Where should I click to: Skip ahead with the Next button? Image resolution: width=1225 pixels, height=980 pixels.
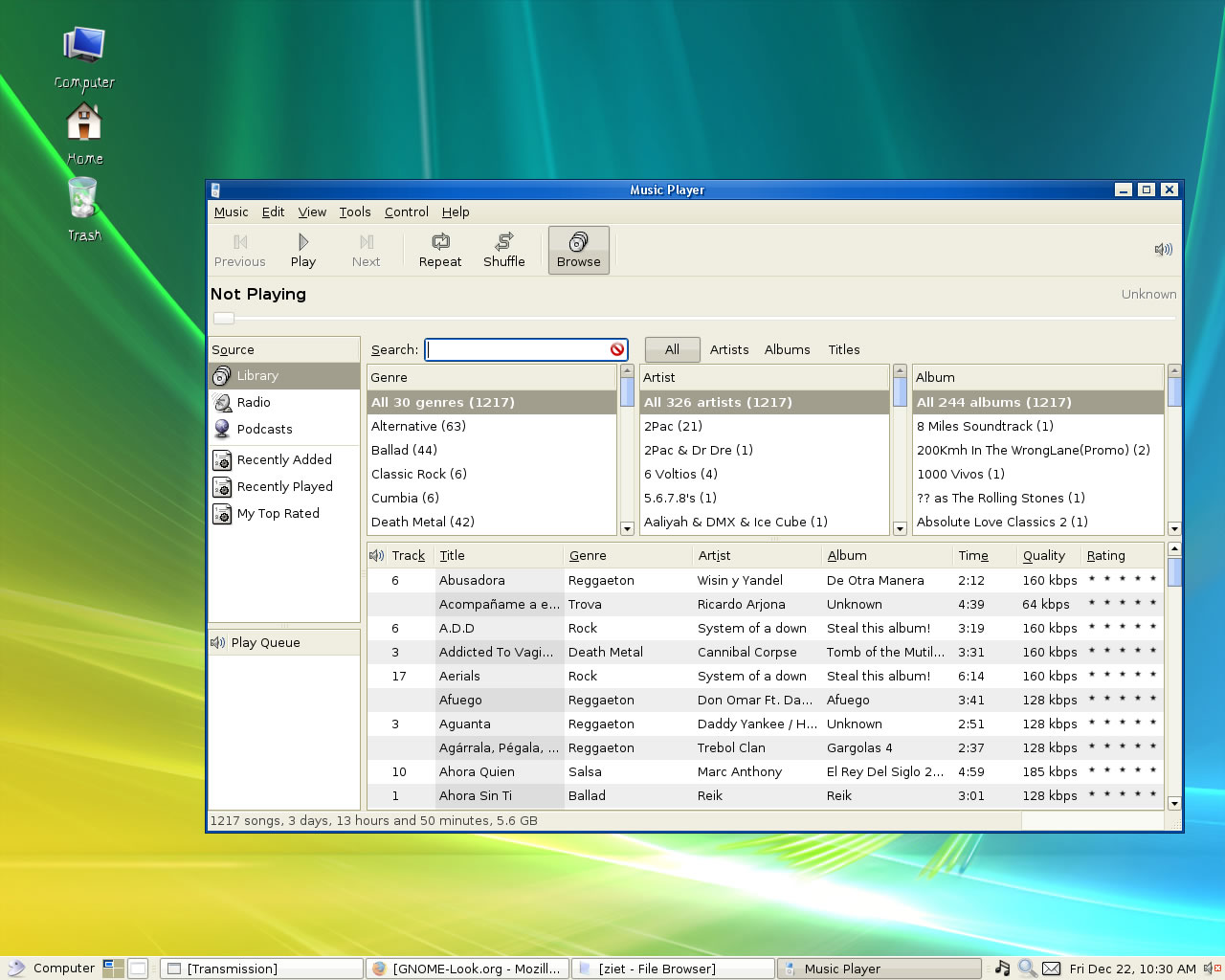pos(366,251)
